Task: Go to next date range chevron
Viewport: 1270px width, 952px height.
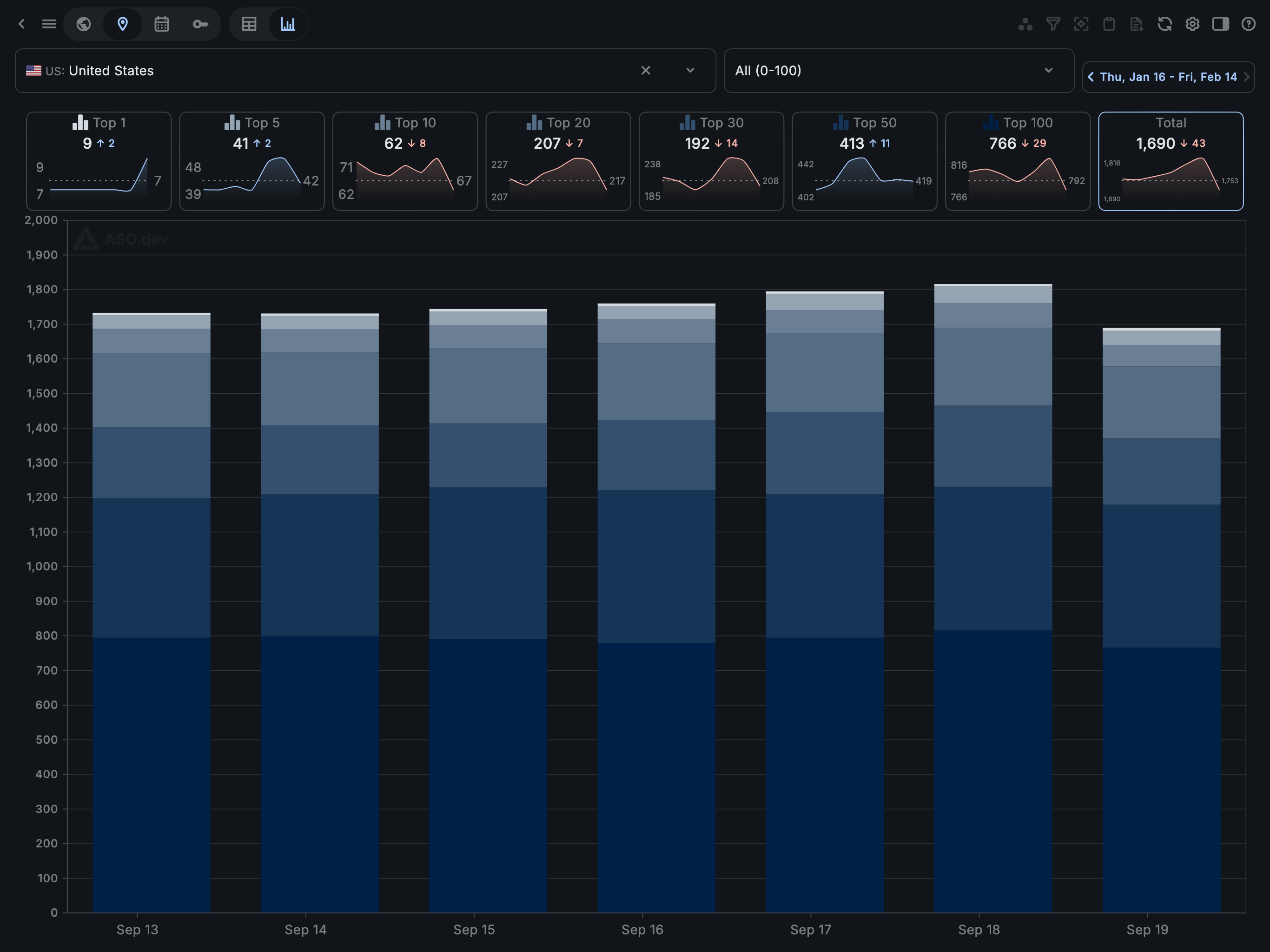Action: pos(1246,77)
